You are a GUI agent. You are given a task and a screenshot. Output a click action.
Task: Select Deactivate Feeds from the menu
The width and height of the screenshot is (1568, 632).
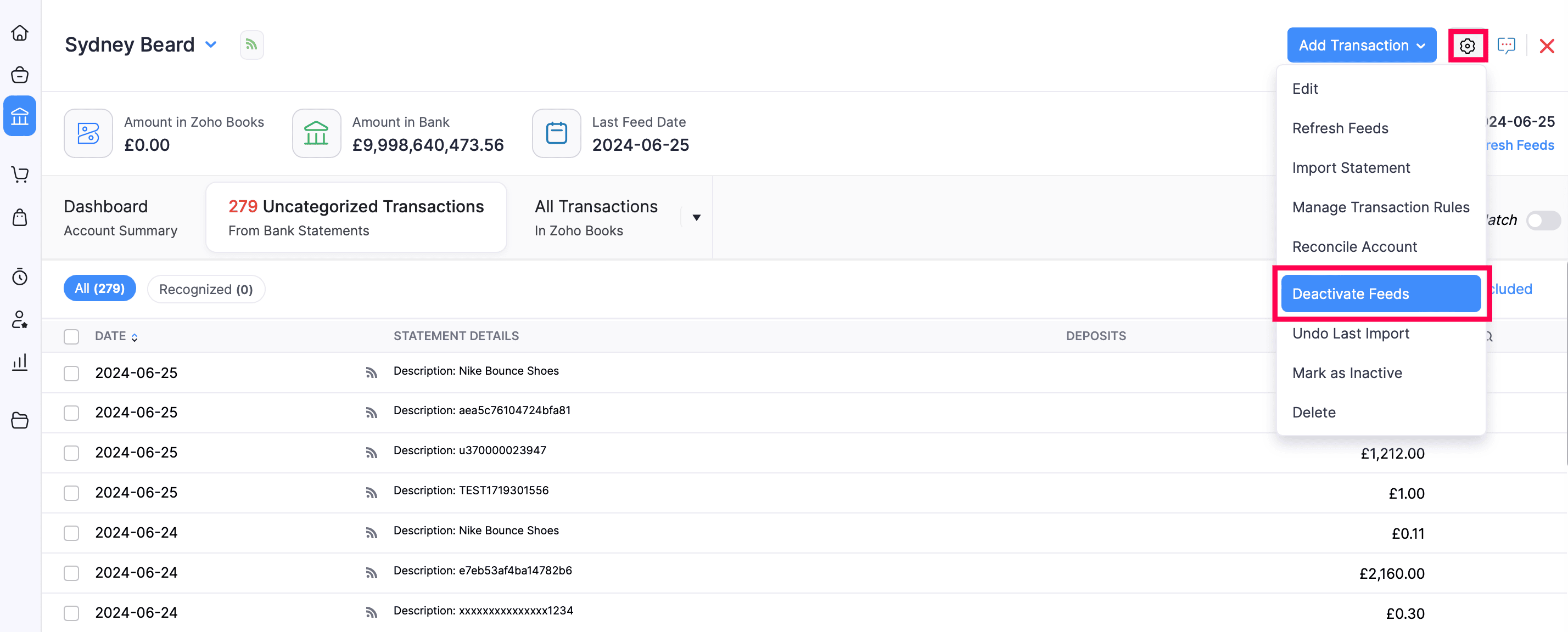coord(1380,294)
